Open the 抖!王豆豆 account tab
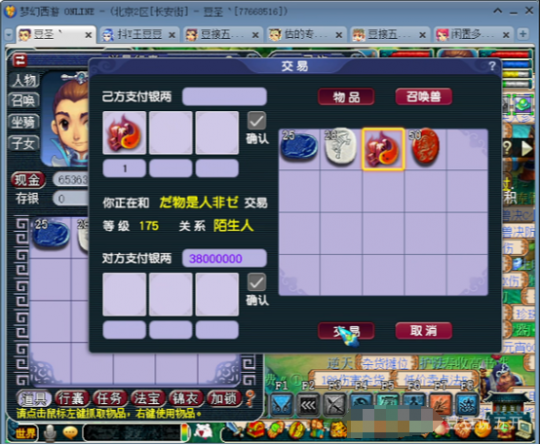Image resolution: width=540 pixels, height=445 pixels. 139,34
